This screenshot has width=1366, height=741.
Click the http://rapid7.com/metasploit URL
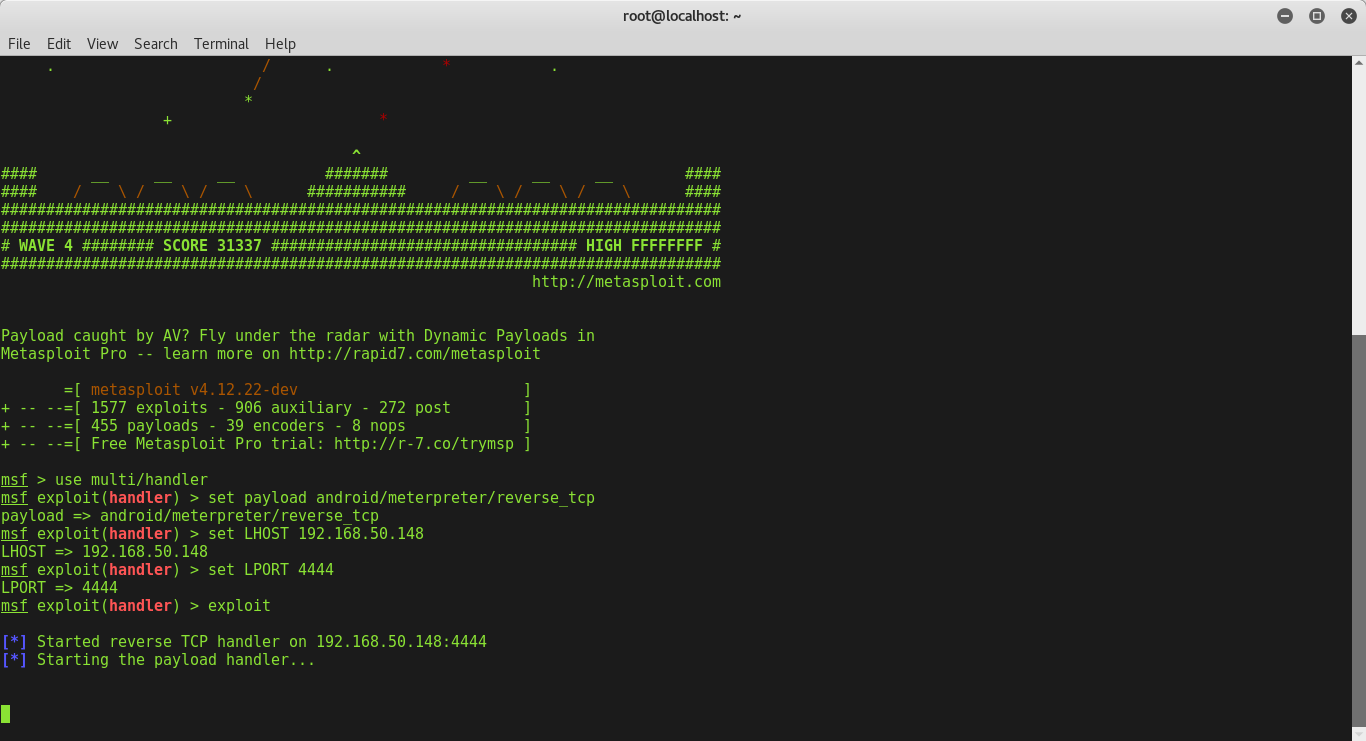(x=415, y=354)
